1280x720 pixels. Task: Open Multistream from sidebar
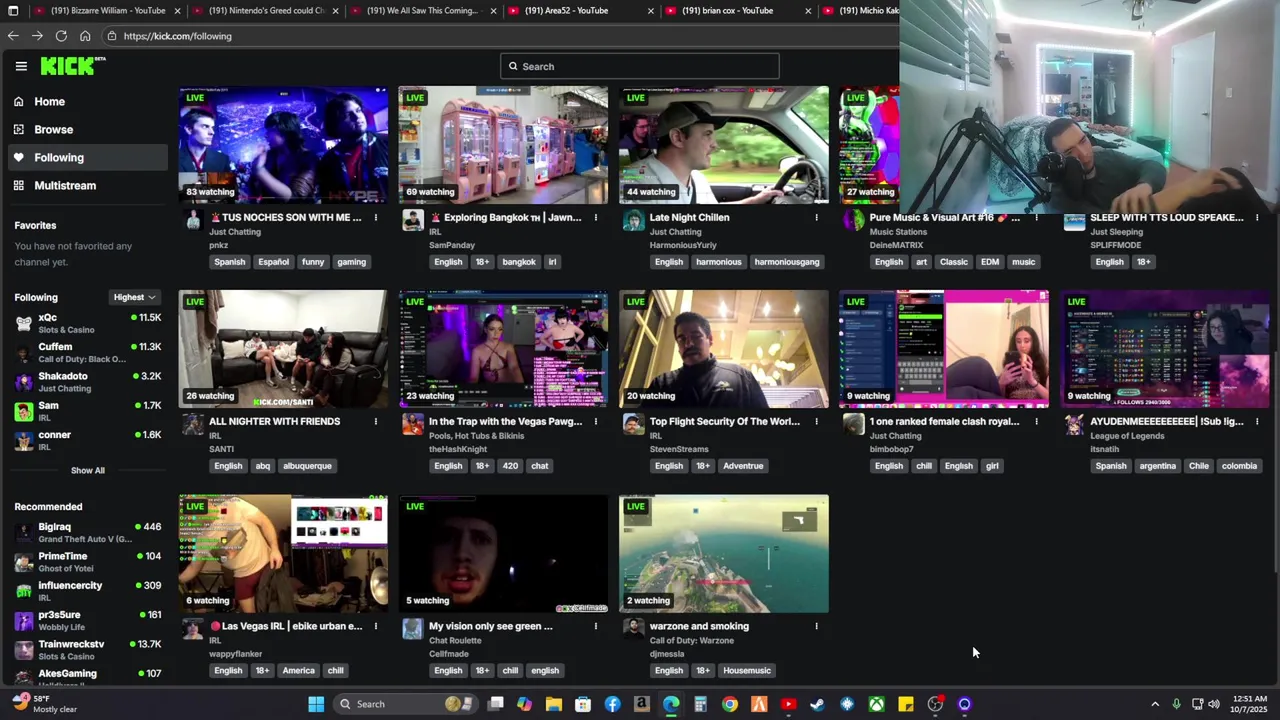click(65, 185)
